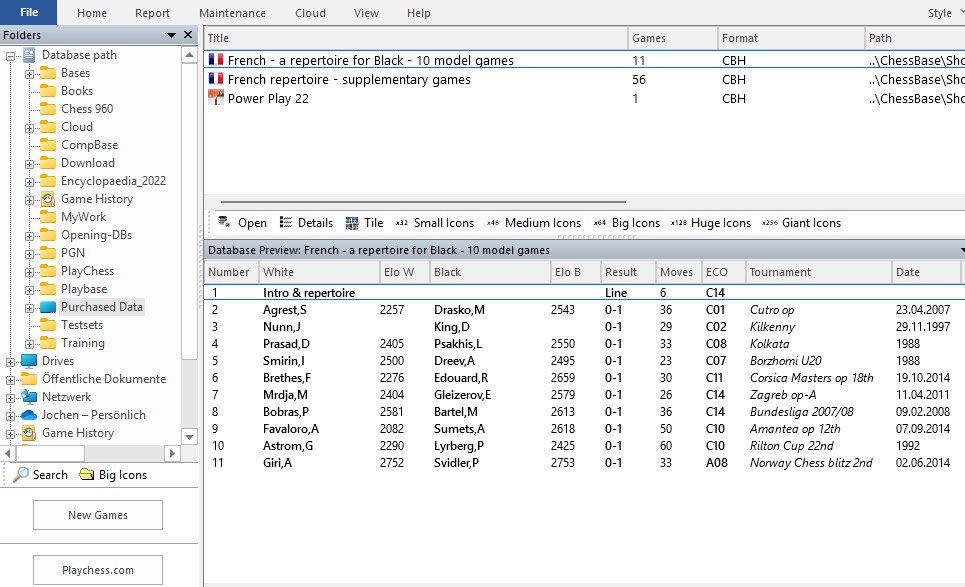Viewport: 965px width, 587px height.
Task: Click the New Games button
Action: (98, 515)
